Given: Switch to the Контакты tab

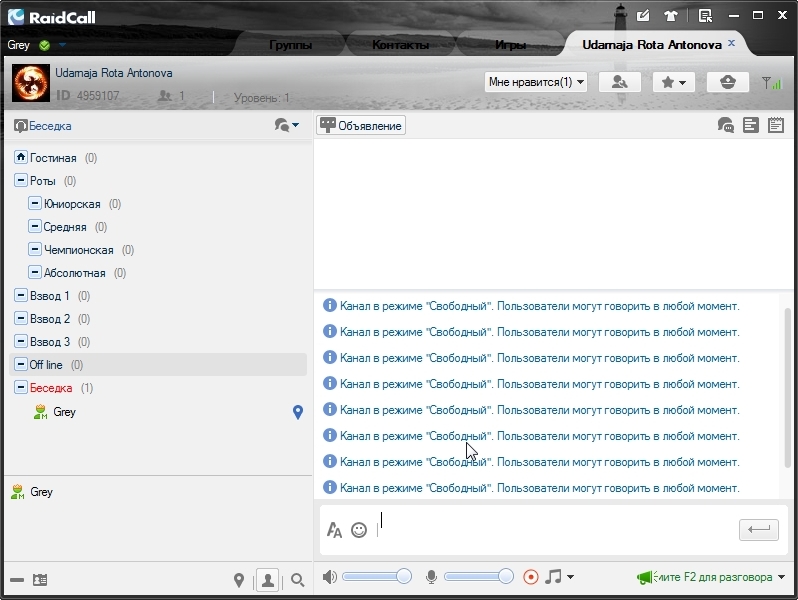Looking at the screenshot, I should pos(400,45).
